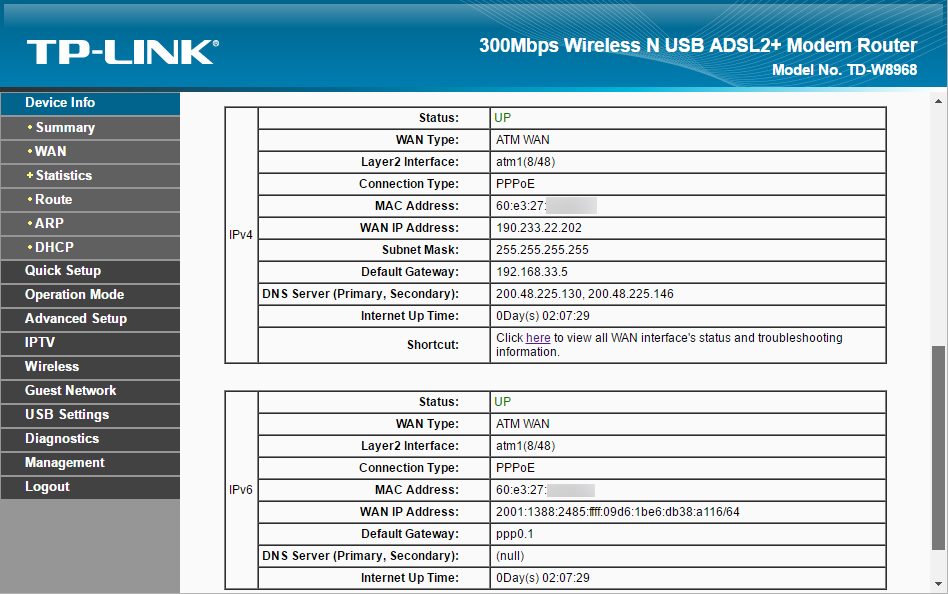Open the WAN submenu item

coord(90,151)
